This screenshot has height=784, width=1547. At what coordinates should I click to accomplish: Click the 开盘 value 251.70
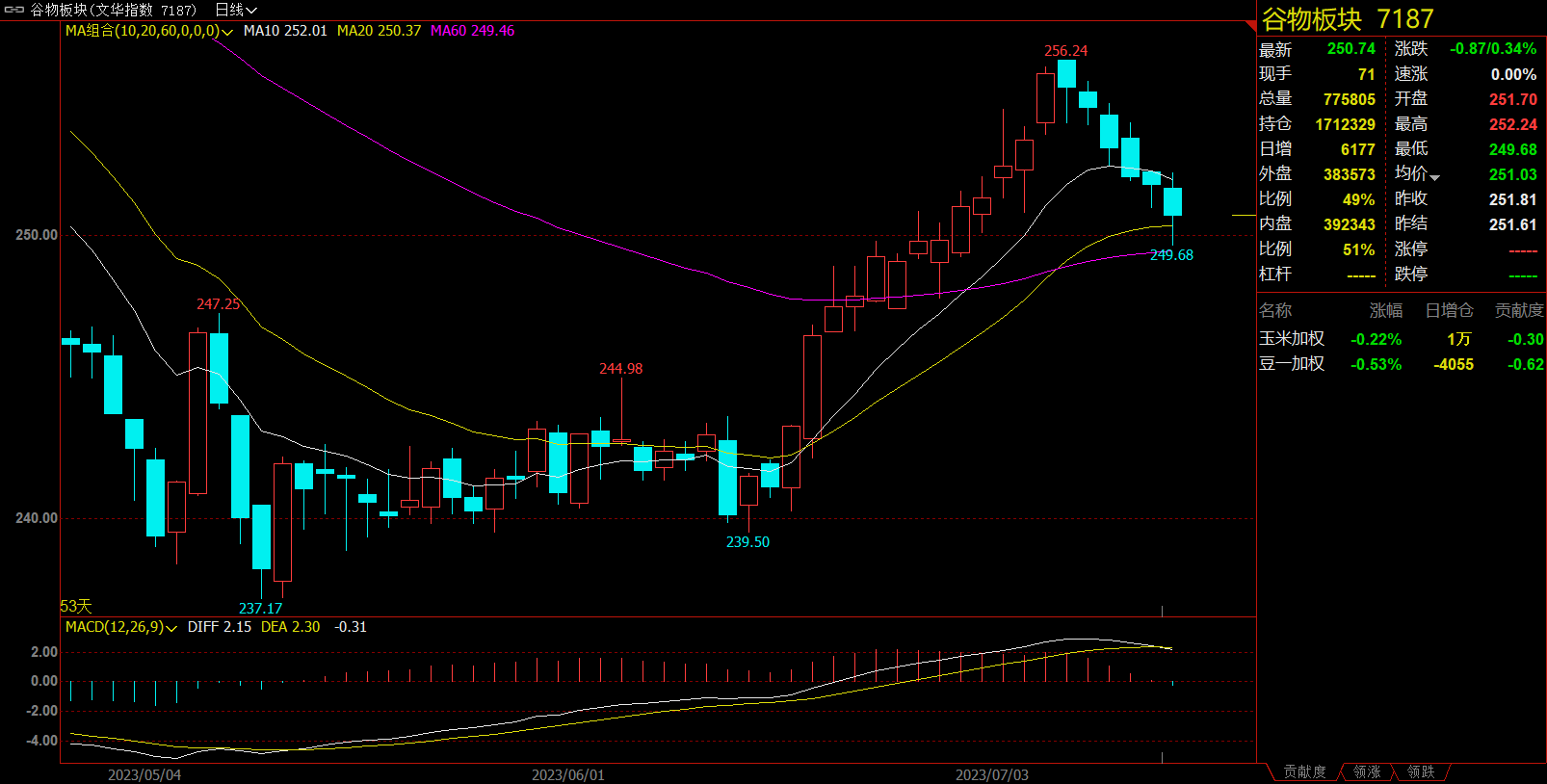1513,99
